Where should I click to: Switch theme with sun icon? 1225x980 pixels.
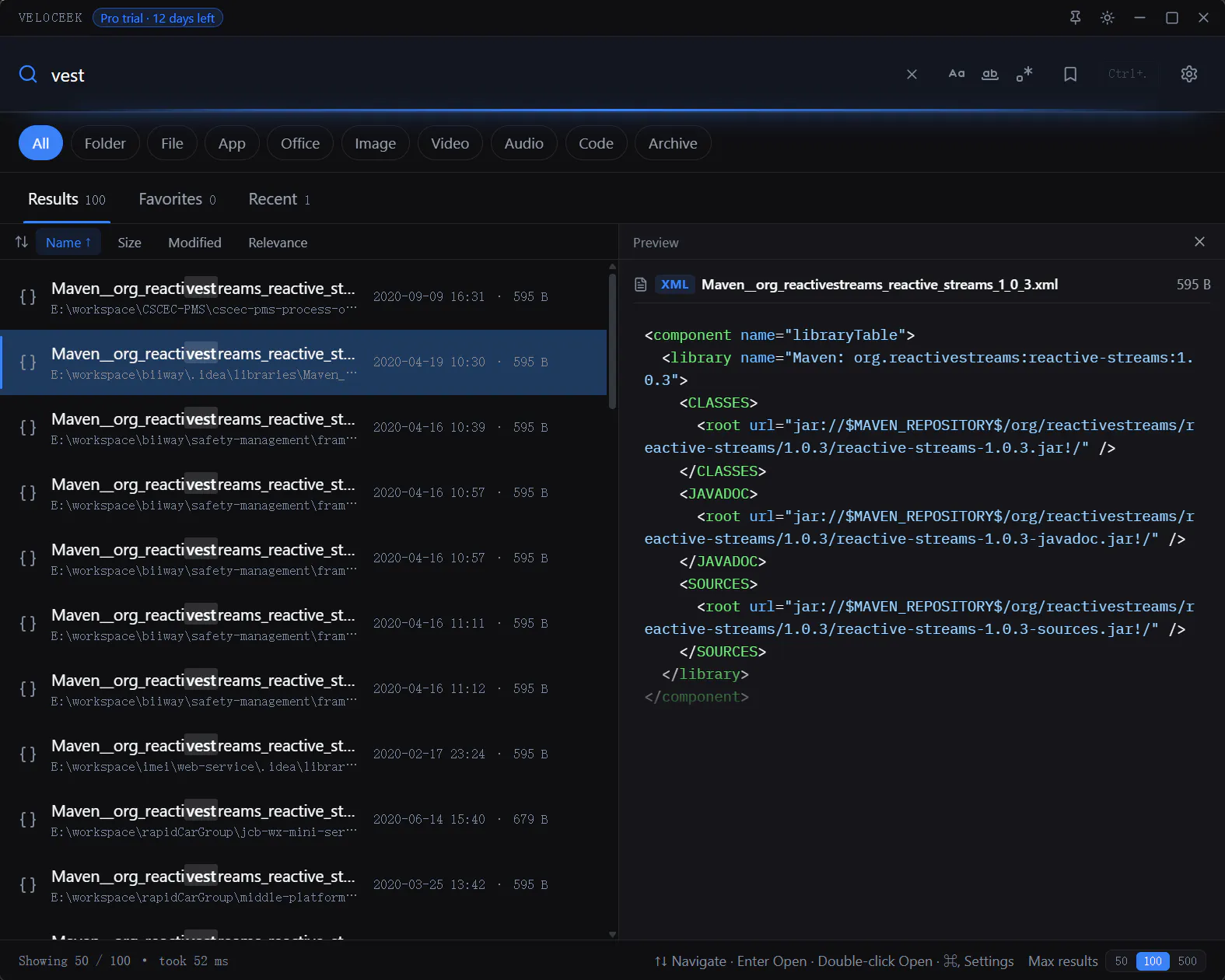tap(1108, 17)
